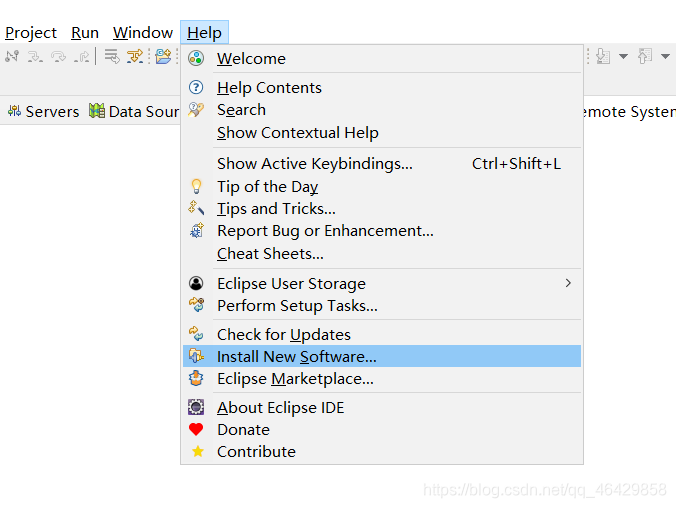Switch to the Remote Systems tab

[x=629, y=112]
